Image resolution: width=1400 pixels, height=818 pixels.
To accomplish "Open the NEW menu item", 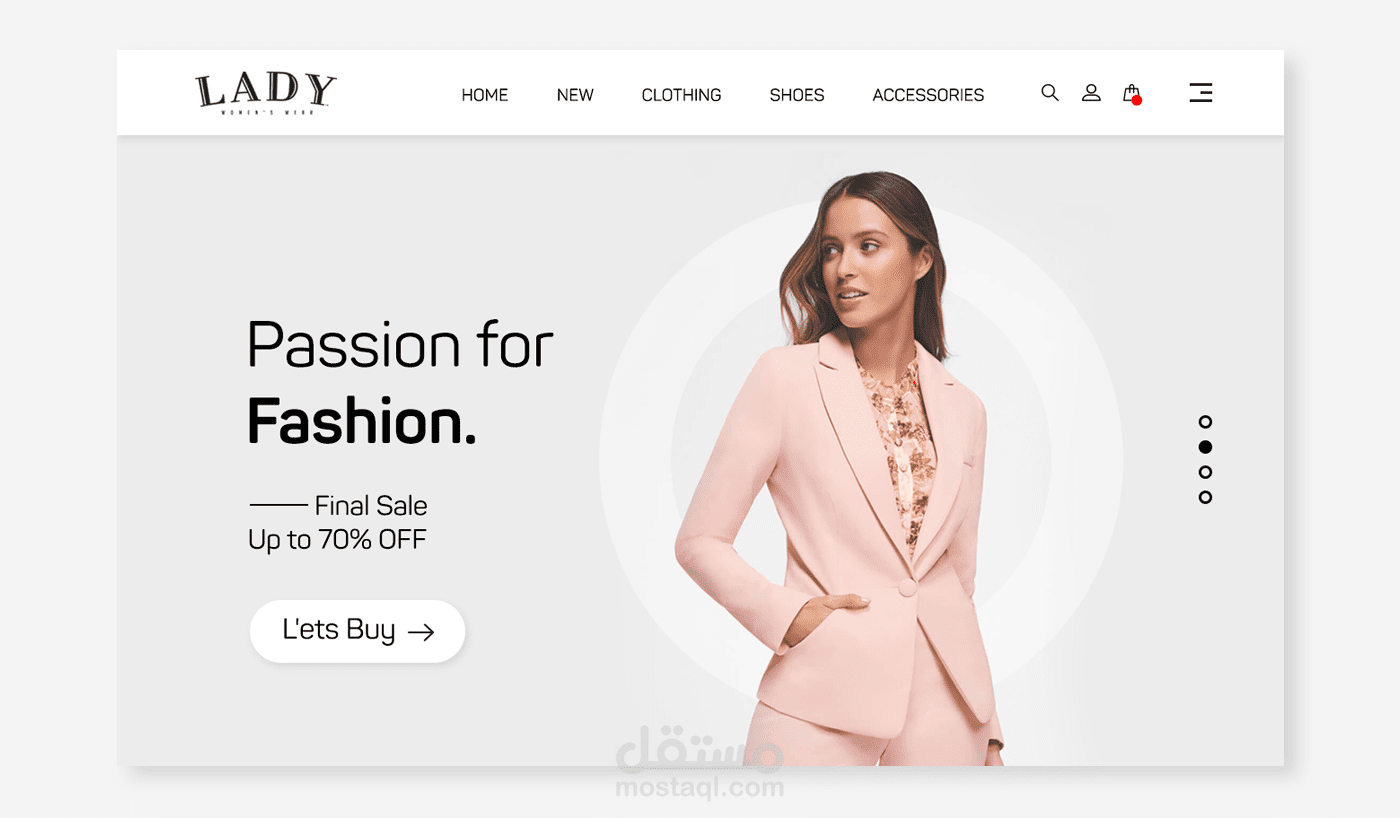I will coord(575,95).
